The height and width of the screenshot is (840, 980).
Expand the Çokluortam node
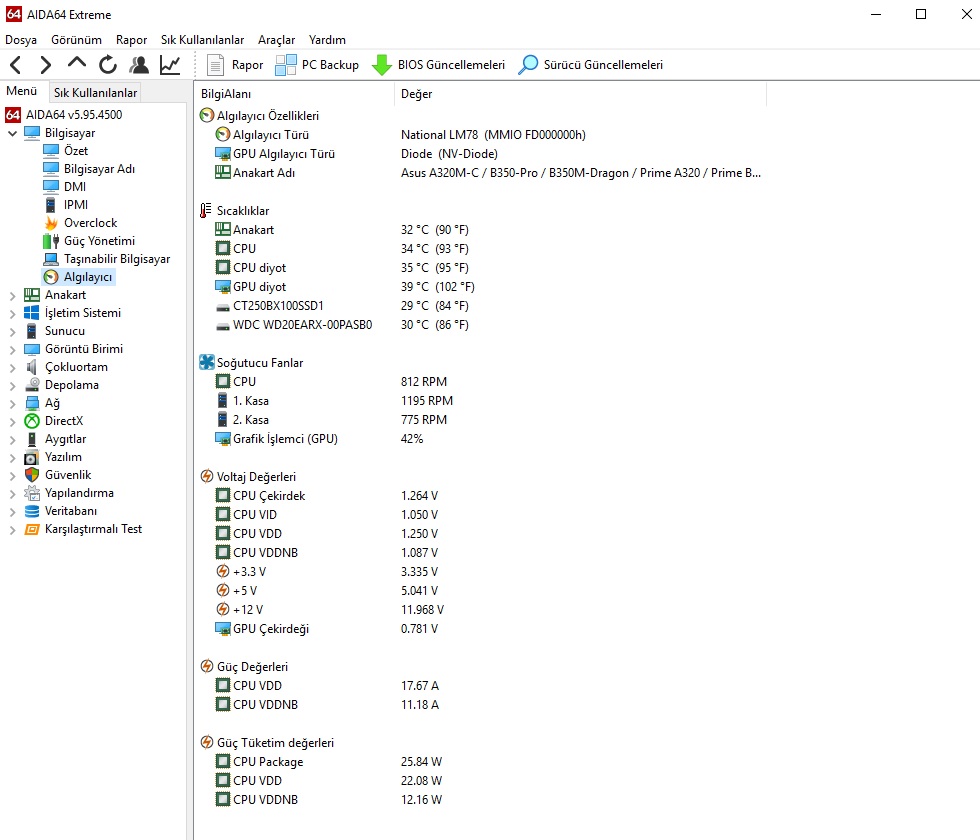(12, 368)
